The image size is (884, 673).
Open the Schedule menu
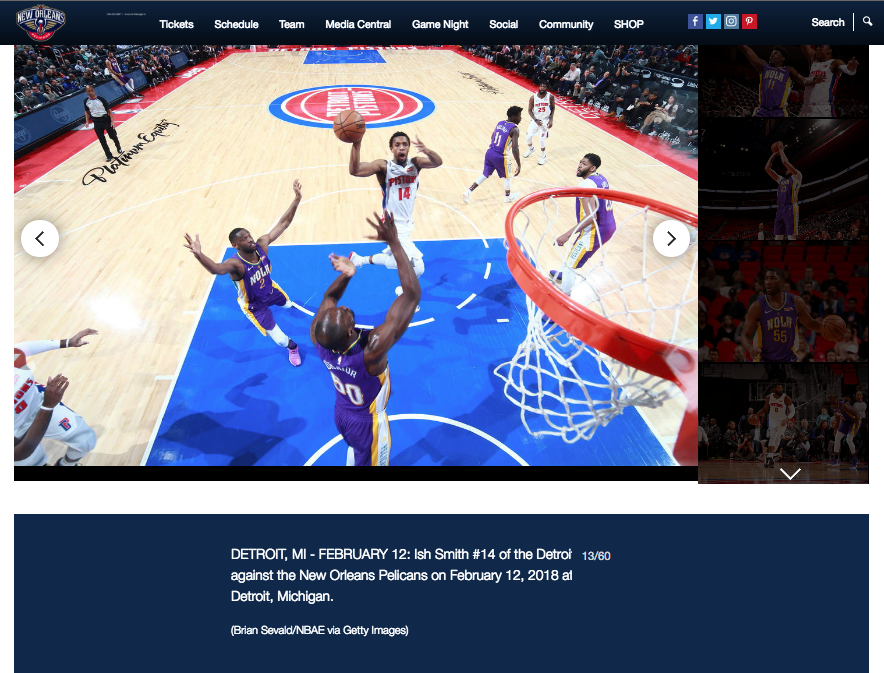coord(236,24)
